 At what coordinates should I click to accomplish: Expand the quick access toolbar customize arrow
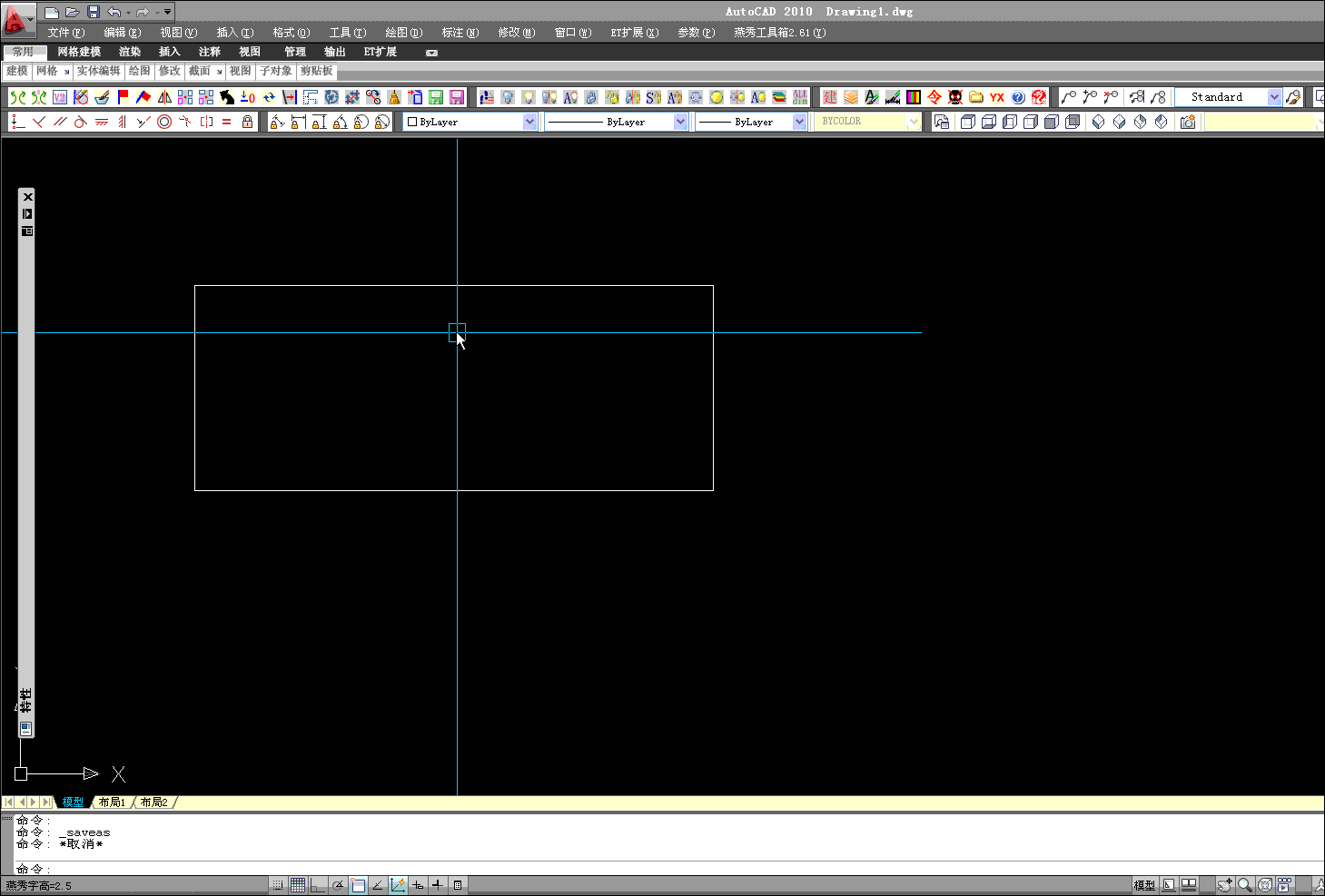coord(168,12)
